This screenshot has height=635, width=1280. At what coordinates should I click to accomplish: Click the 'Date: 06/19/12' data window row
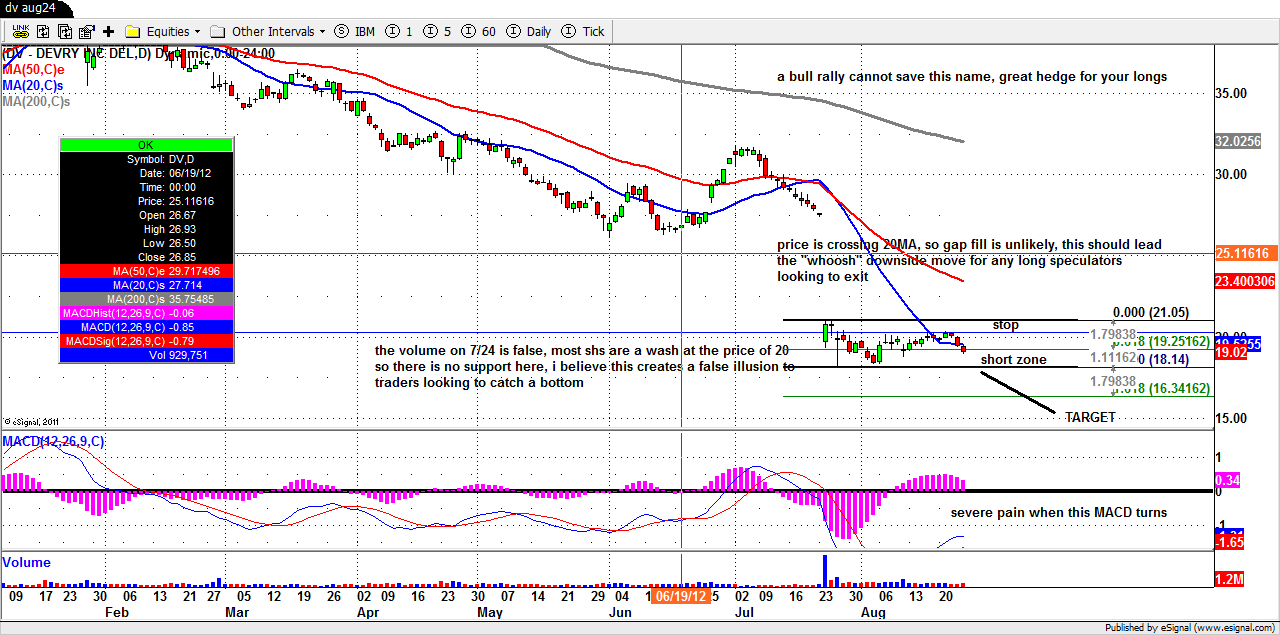pyautogui.click(x=146, y=173)
